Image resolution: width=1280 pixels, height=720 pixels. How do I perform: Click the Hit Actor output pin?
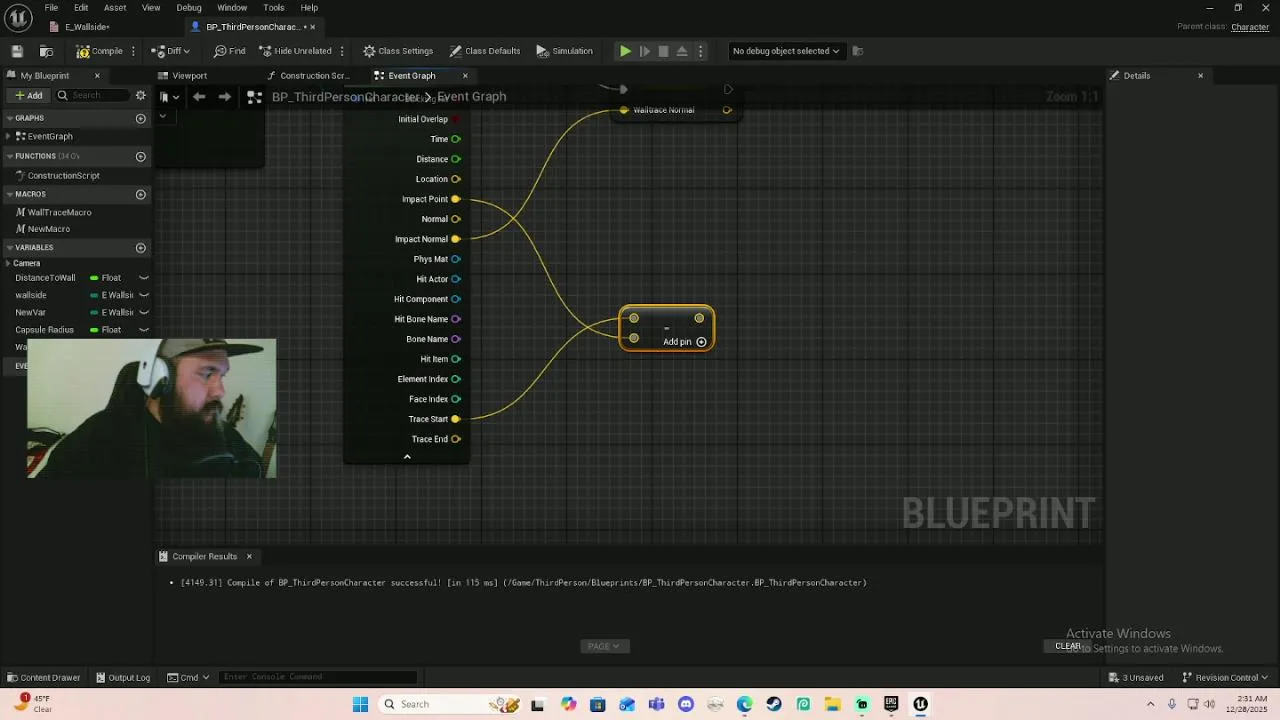456,279
